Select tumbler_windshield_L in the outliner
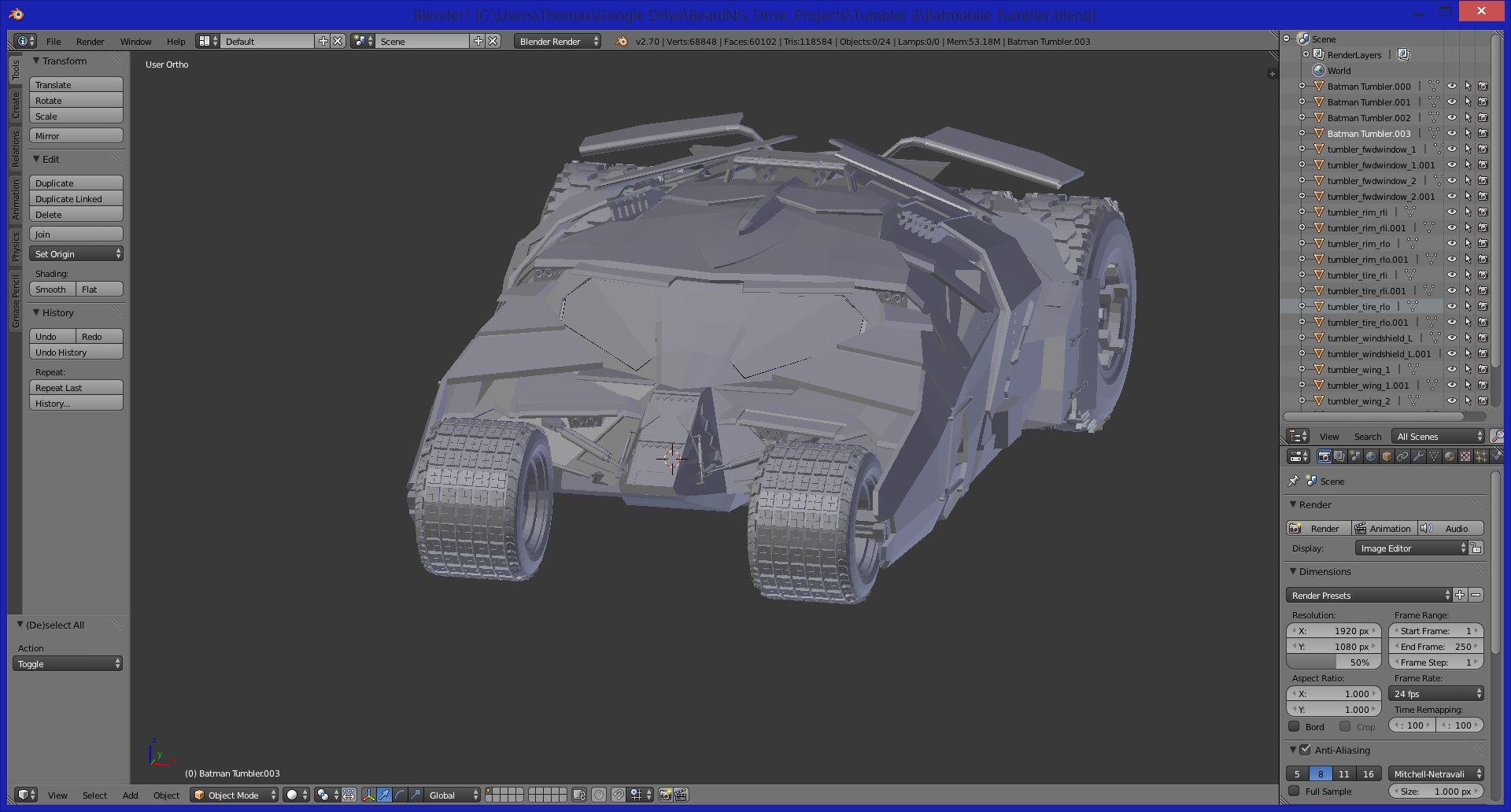This screenshot has height=812, width=1511. [x=1369, y=338]
